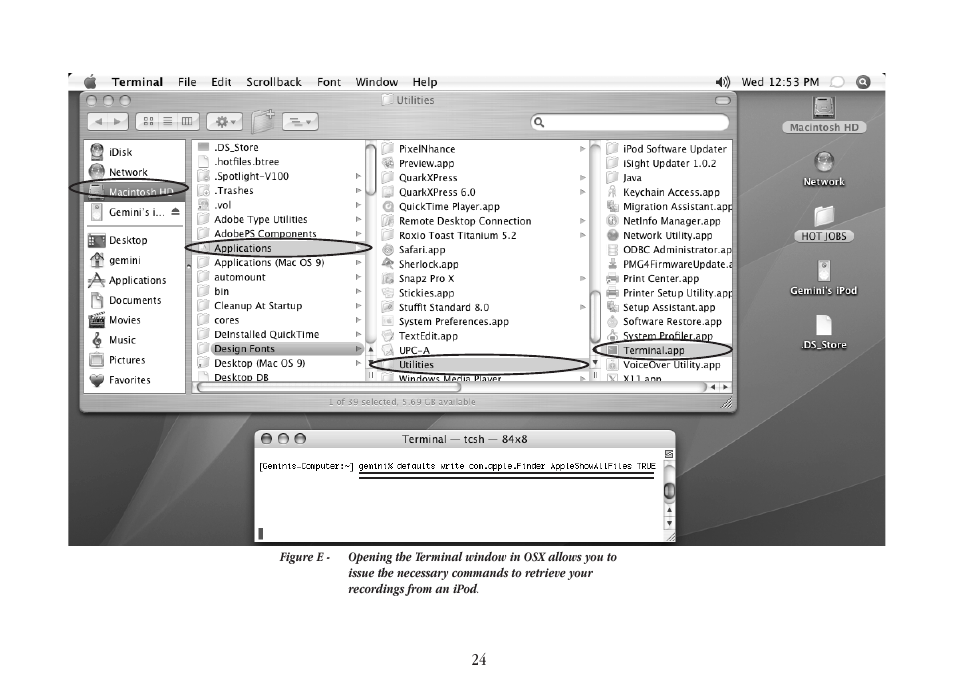Expand the PixelNhance folder arrow
Image resolution: width=954 pixels, height=685 pixels.
click(x=582, y=149)
